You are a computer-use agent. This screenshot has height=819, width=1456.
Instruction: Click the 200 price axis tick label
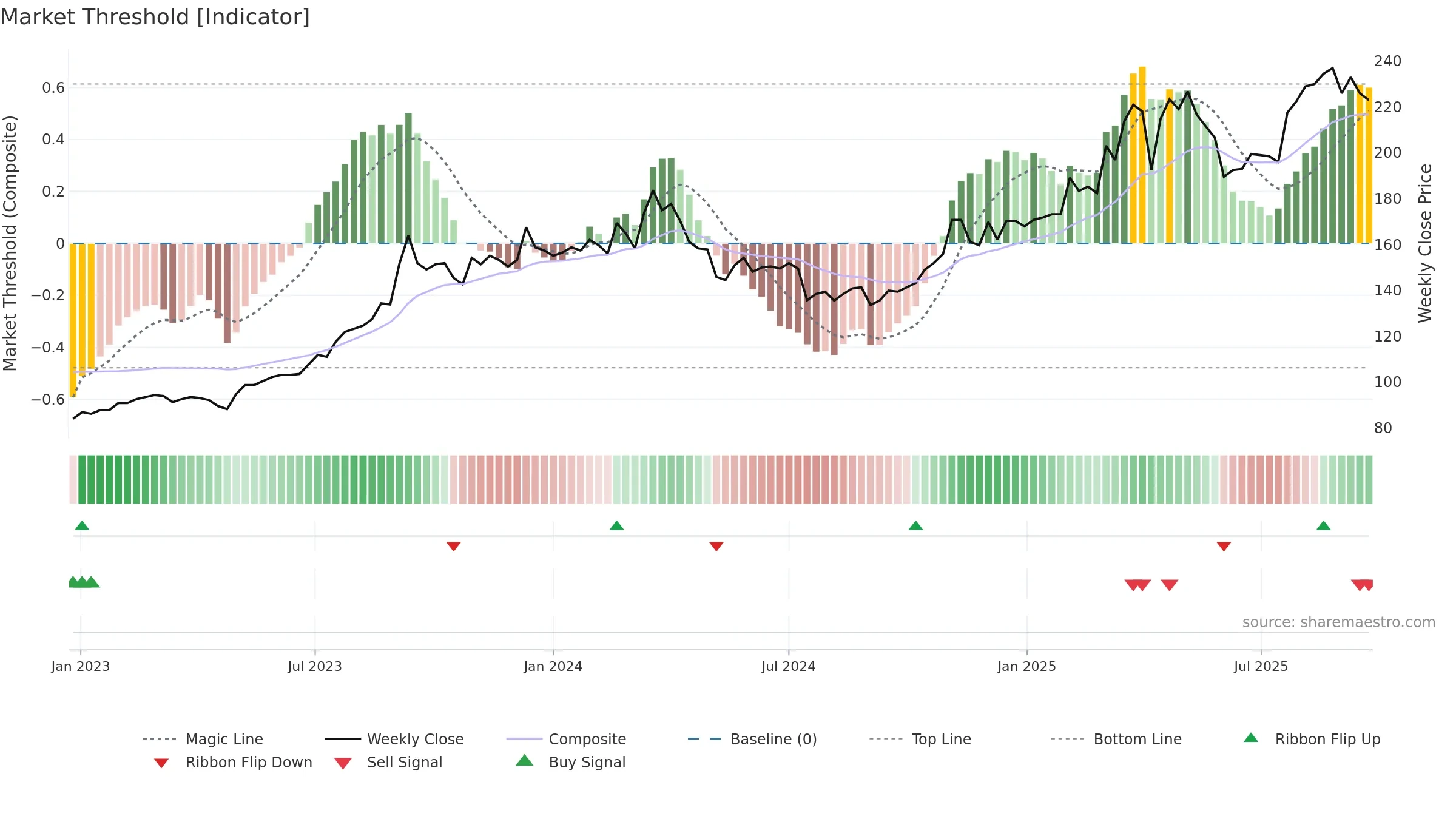click(1388, 153)
